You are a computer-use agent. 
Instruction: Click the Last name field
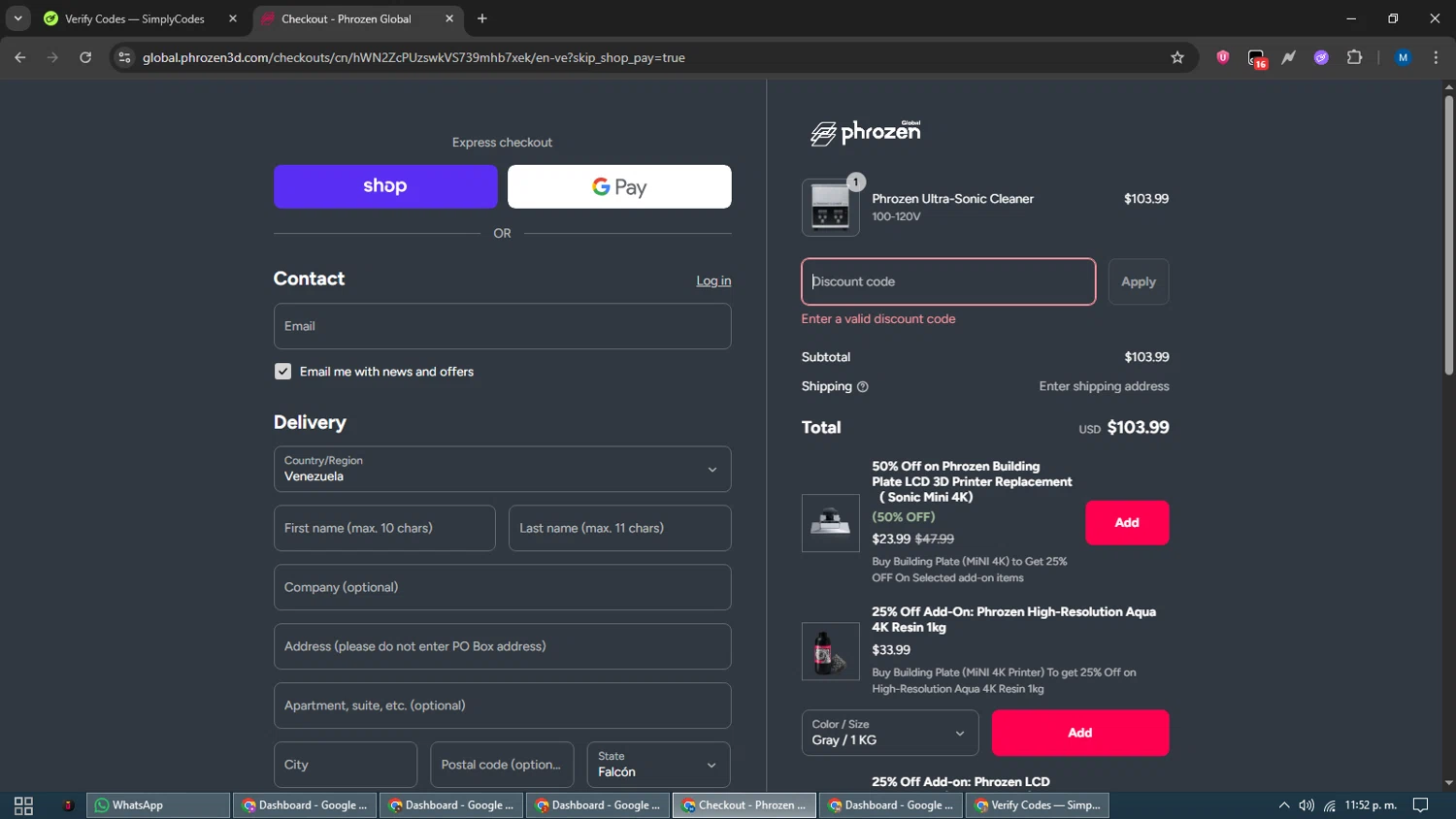tap(619, 528)
